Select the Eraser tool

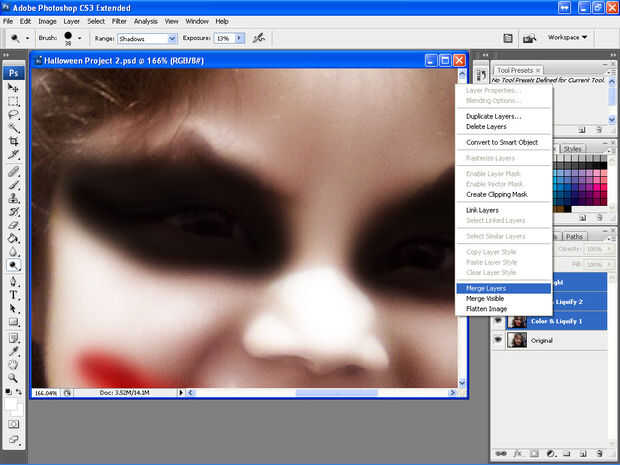pos(13,225)
